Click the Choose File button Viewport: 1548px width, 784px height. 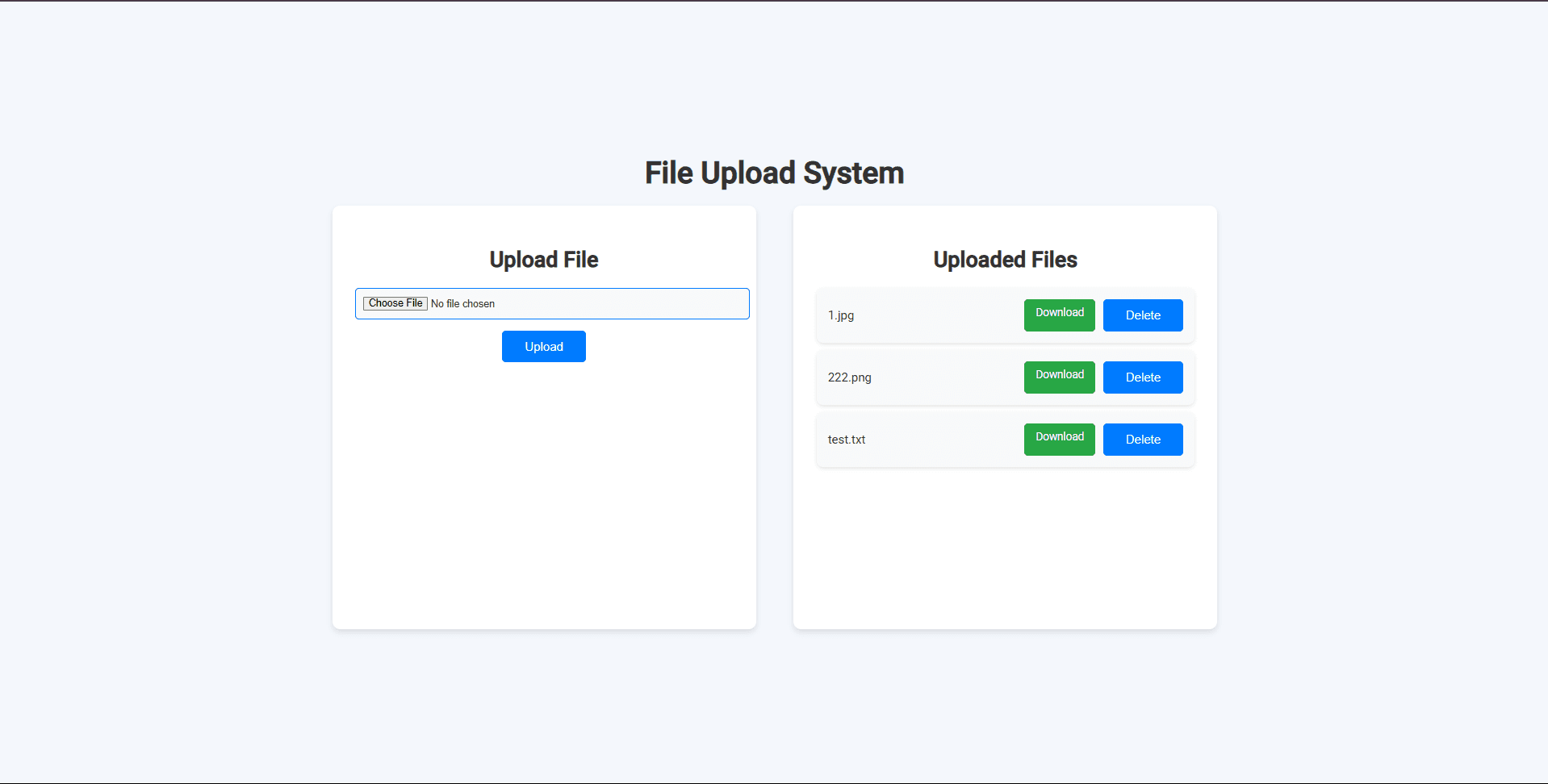tap(395, 303)
